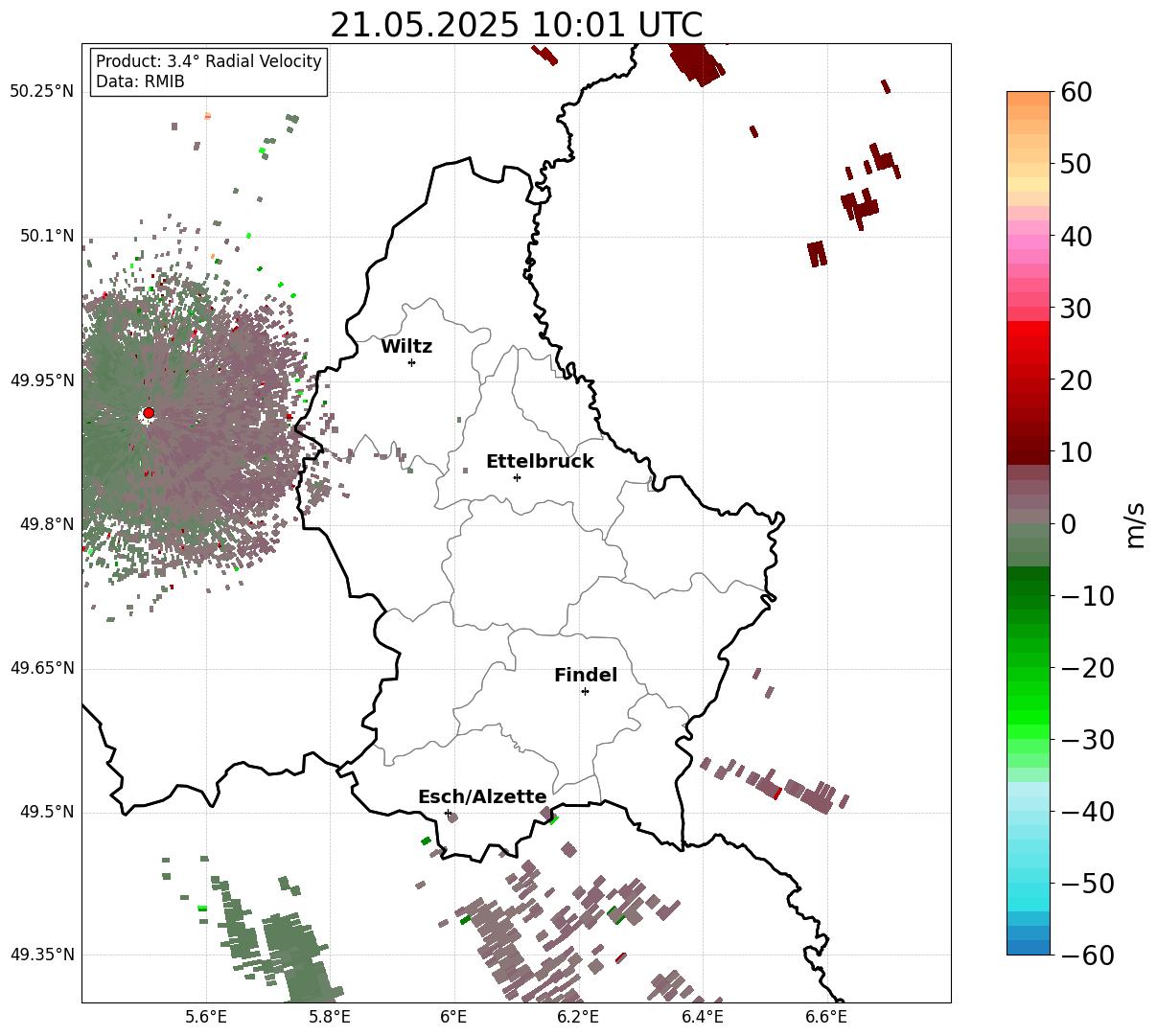Viewport: 1157px width, 1036px height.
Task: Click the Wiltz cross marker
Action: click(x=411, y=362)
